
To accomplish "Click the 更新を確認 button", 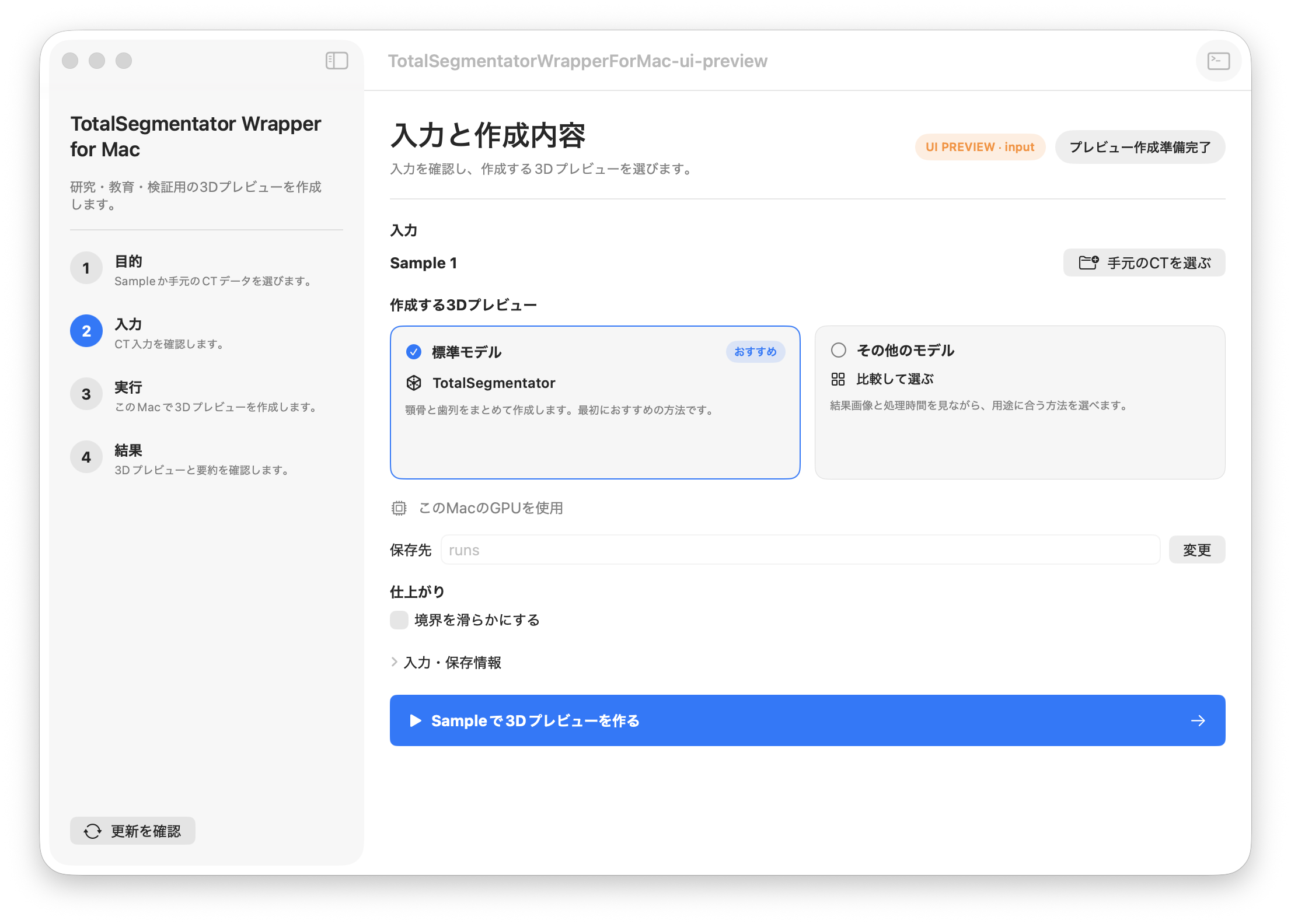I will point(132,831).
